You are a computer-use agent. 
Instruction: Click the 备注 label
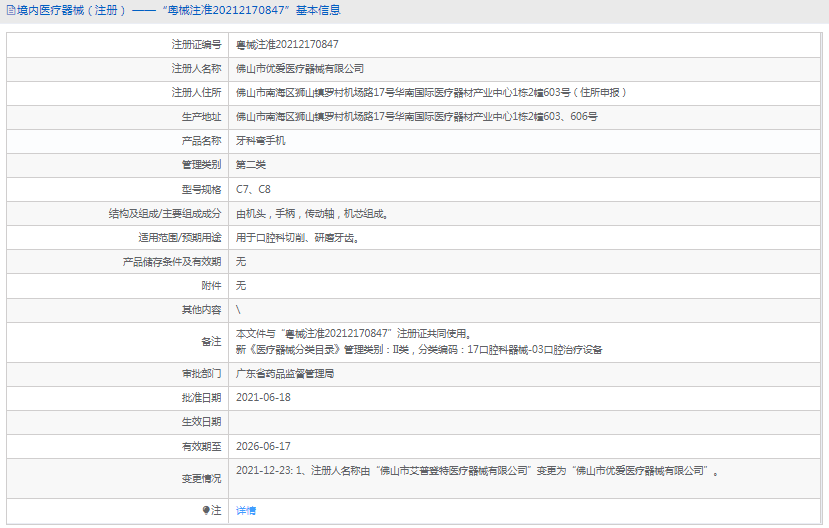tap(211, 342)
